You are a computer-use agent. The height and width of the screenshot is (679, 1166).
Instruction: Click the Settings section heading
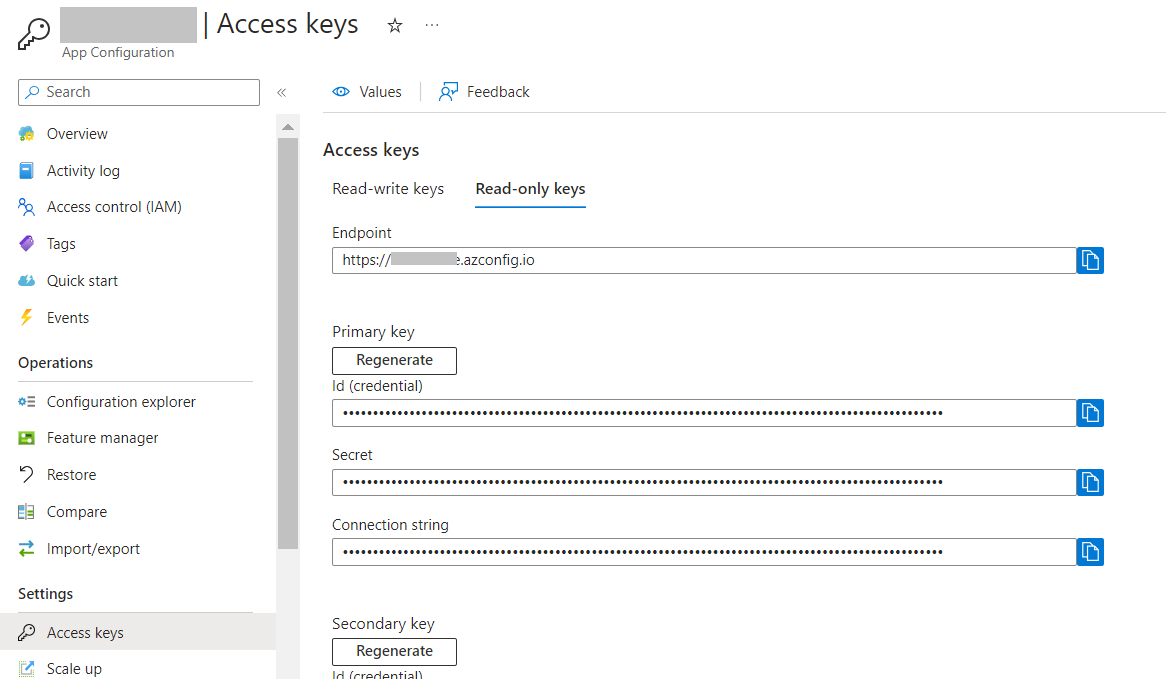pyautogui.click(x=45, y=594)
